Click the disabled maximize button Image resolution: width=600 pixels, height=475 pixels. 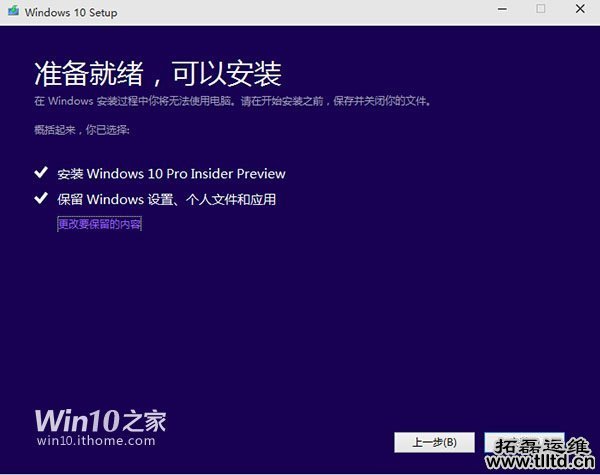(541, 9)
